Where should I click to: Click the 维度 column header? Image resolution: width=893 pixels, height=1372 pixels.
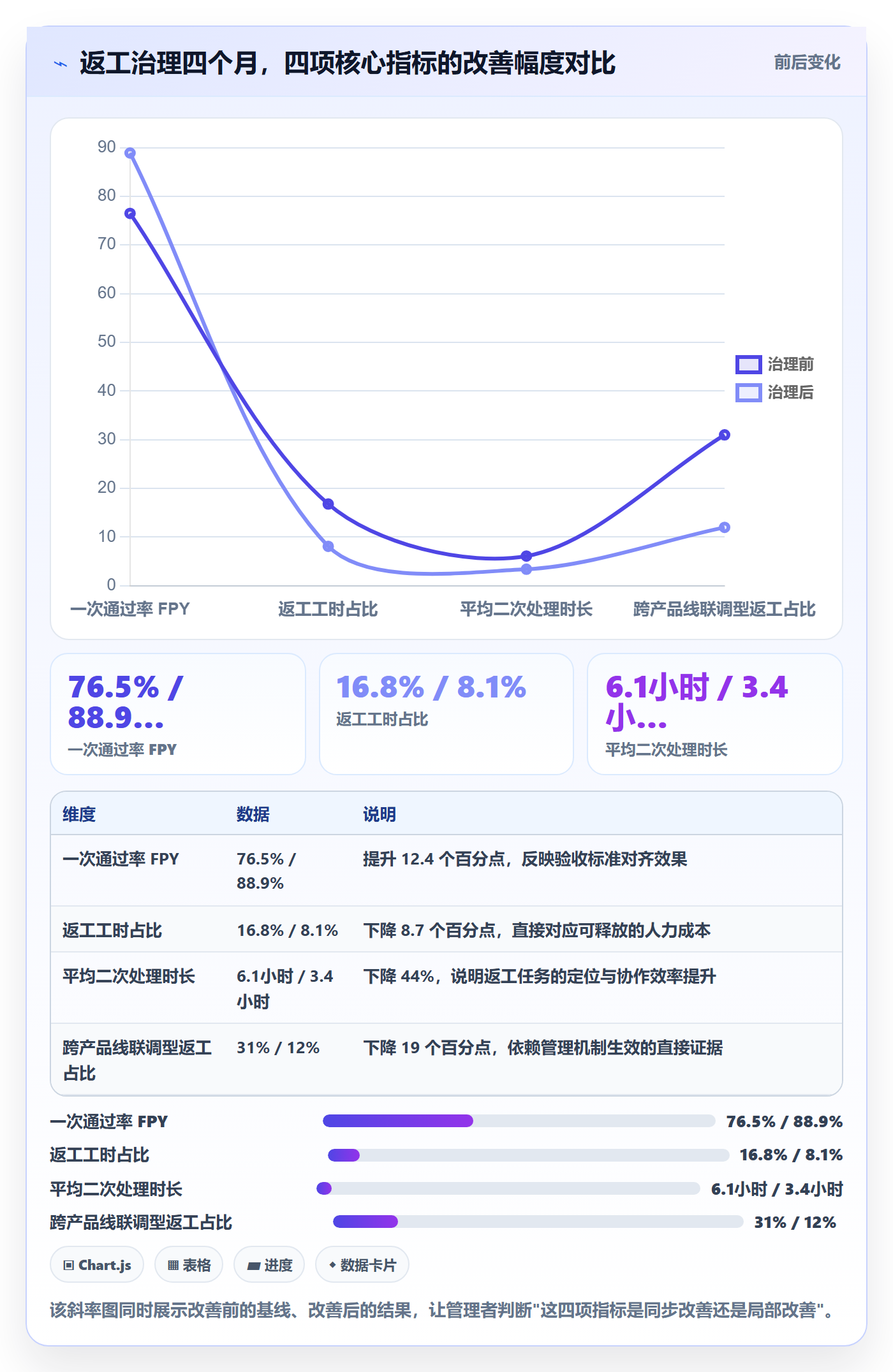[x=79, y=814]
